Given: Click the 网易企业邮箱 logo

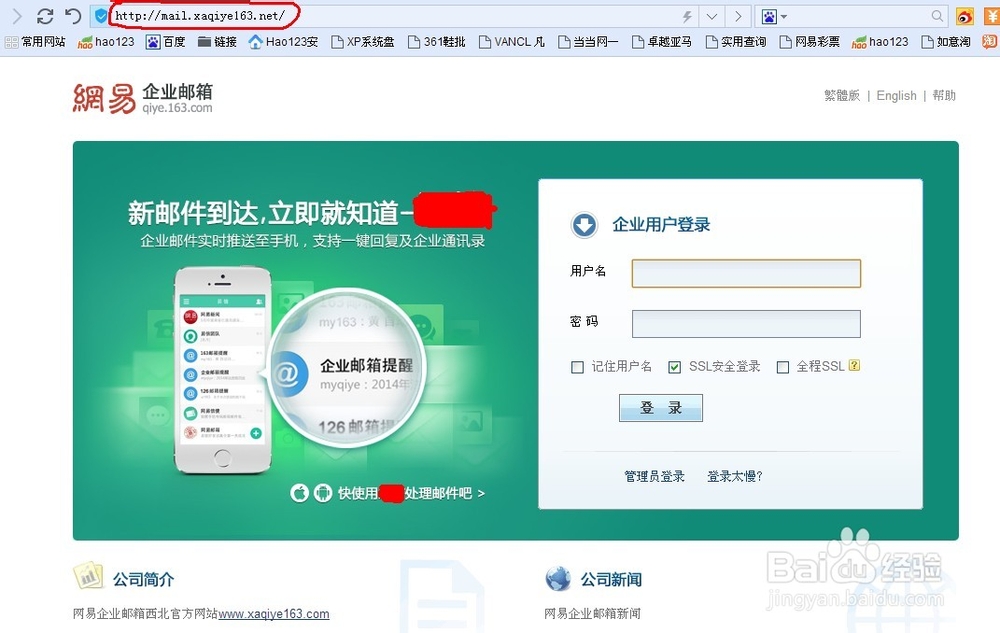Looking at the screenshot, I should coord(140,98).
